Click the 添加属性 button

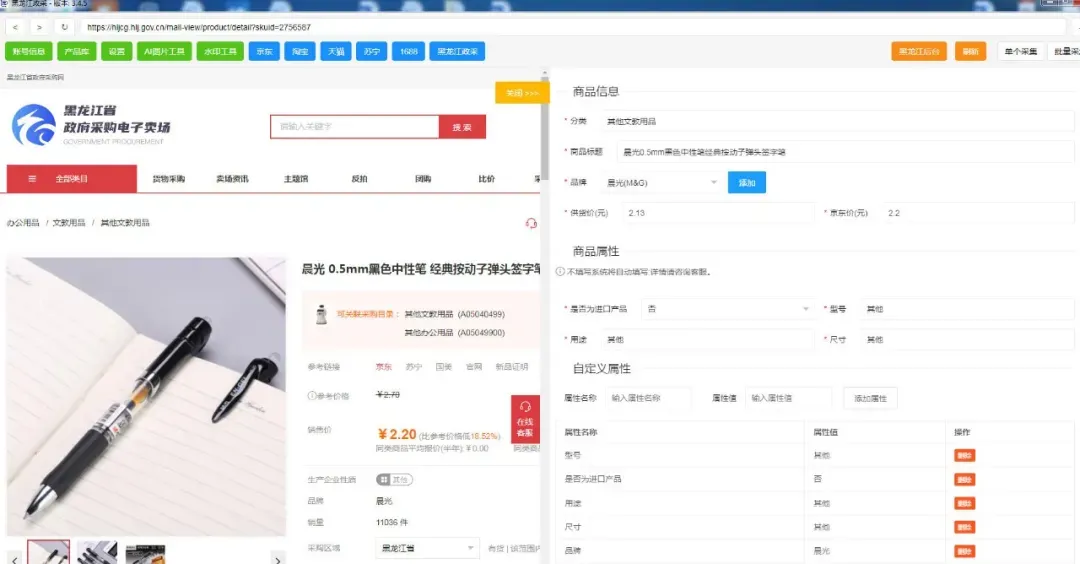click(870, 398)
